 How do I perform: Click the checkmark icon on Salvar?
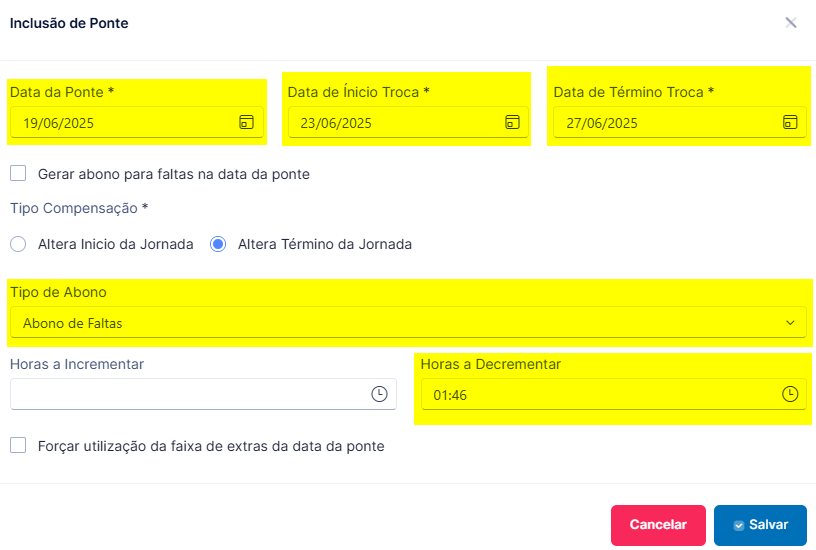[738, 526]
